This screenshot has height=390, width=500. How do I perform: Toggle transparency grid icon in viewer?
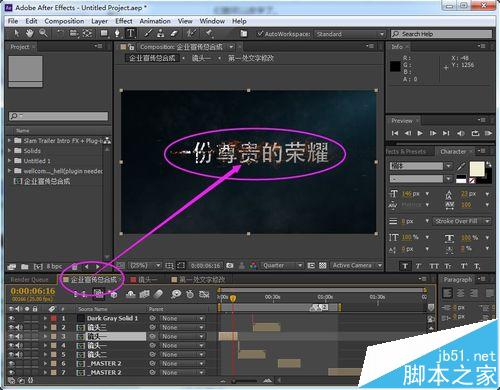pyautogui.click(x=322, y=266)
